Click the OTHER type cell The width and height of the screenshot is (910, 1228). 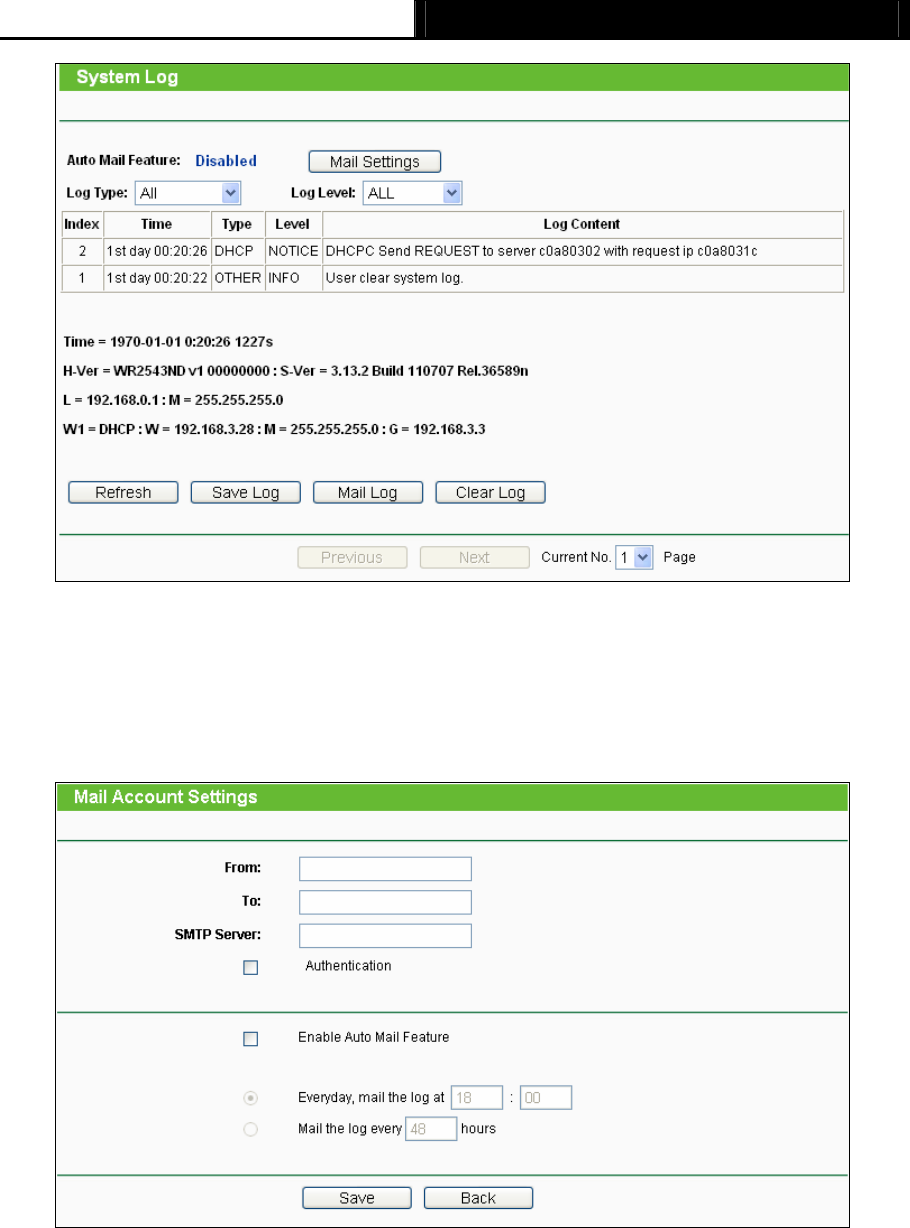click(x=237, y=277)
